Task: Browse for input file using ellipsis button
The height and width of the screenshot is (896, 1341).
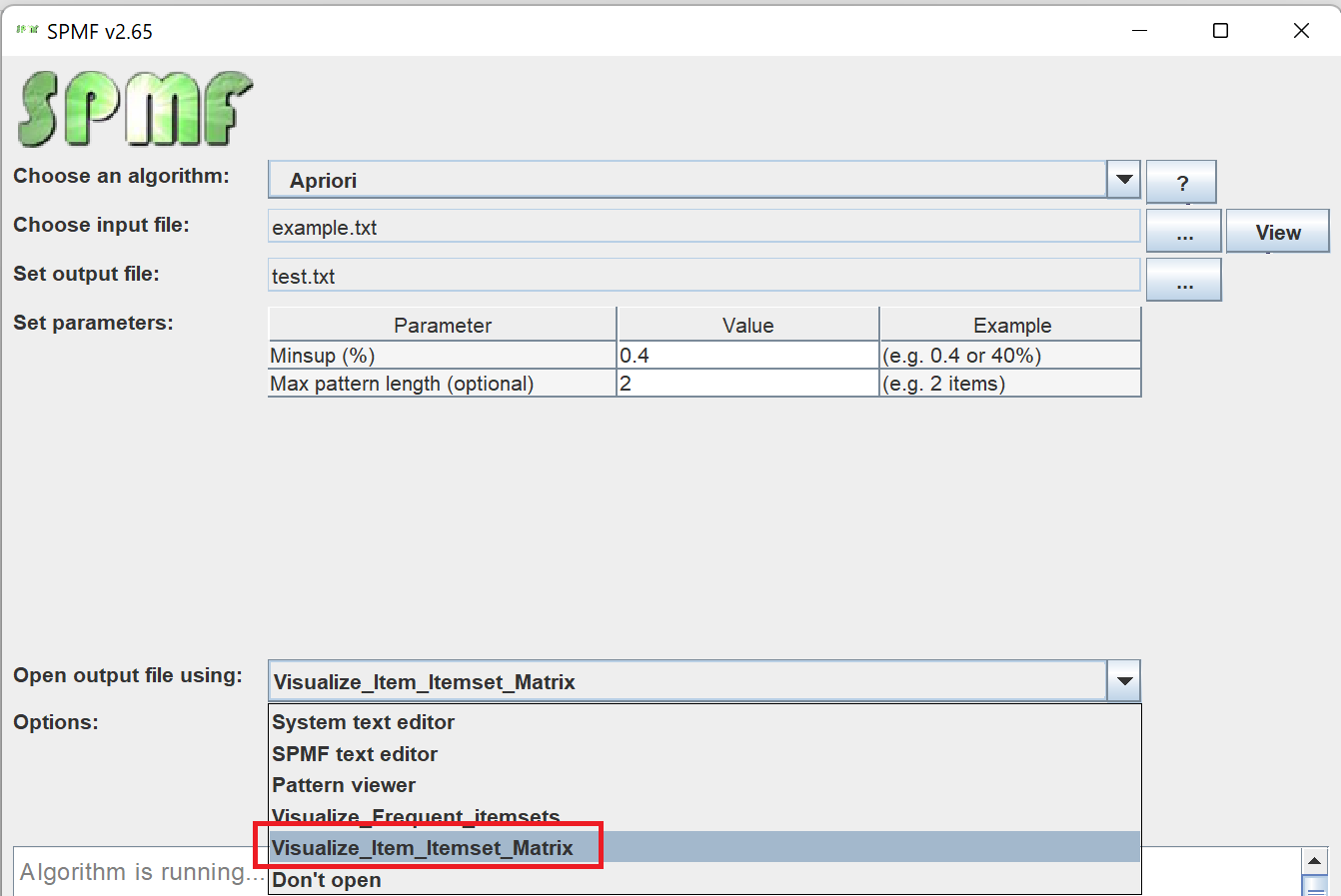Action: pos(1184,232)
